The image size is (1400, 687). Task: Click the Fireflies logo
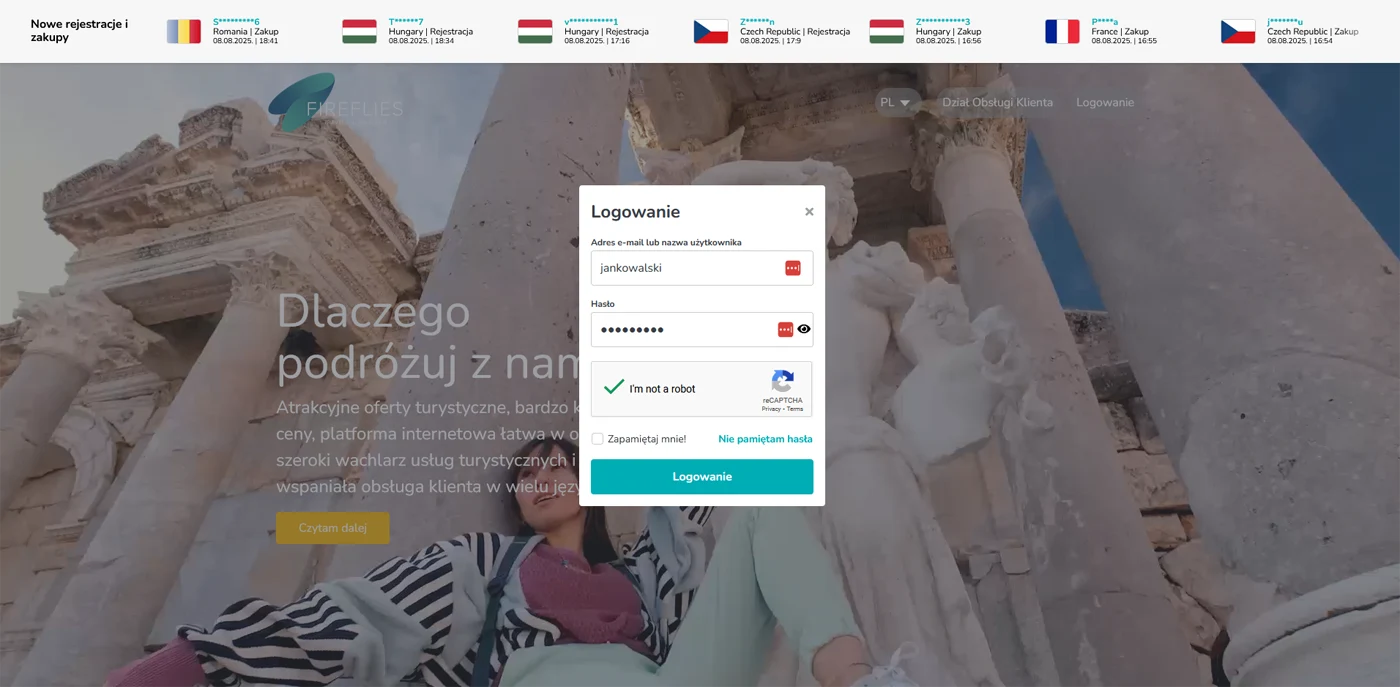[x=336, y=103]
